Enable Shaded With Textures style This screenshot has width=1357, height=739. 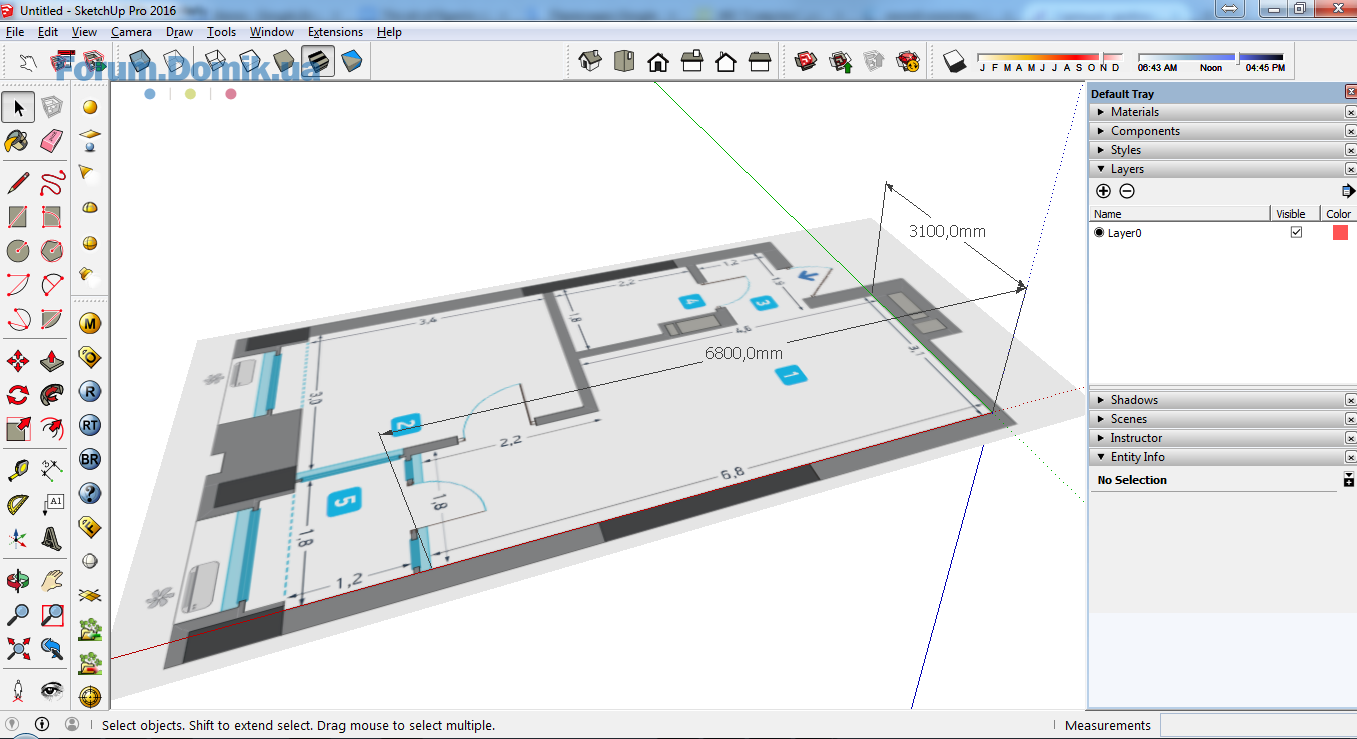click(x=318, y=61)
